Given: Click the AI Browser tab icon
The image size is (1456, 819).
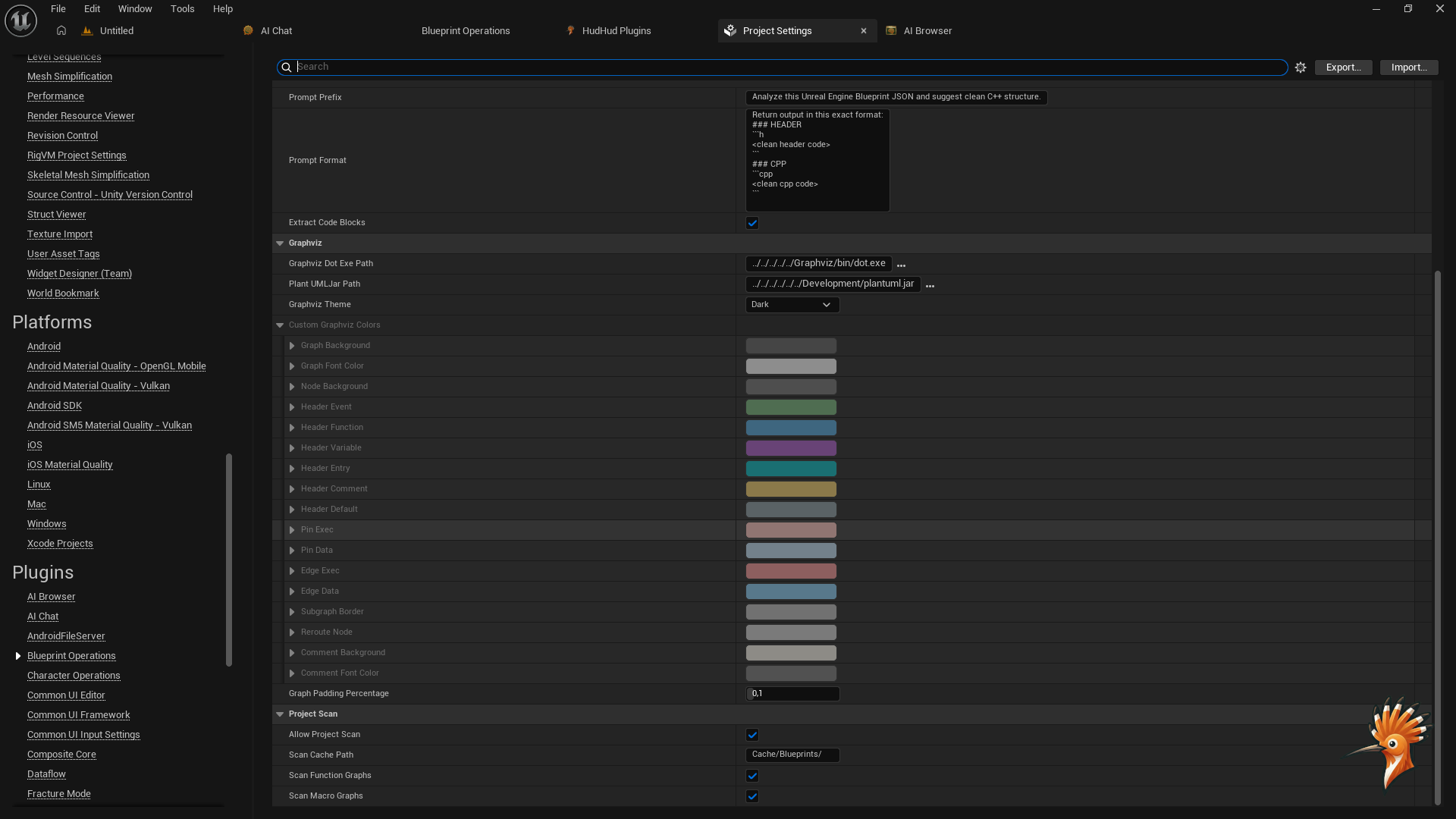Looking at the screenshot, I should pyautogui.click(x=891, y=31).
